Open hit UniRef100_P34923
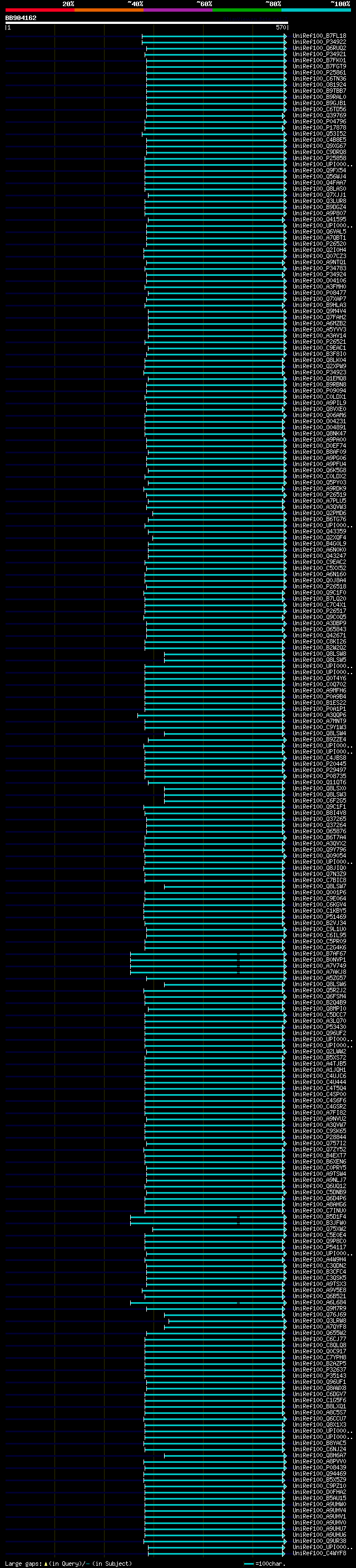Viewport: 356px width, 1568px height. click(x=319, y=373)
